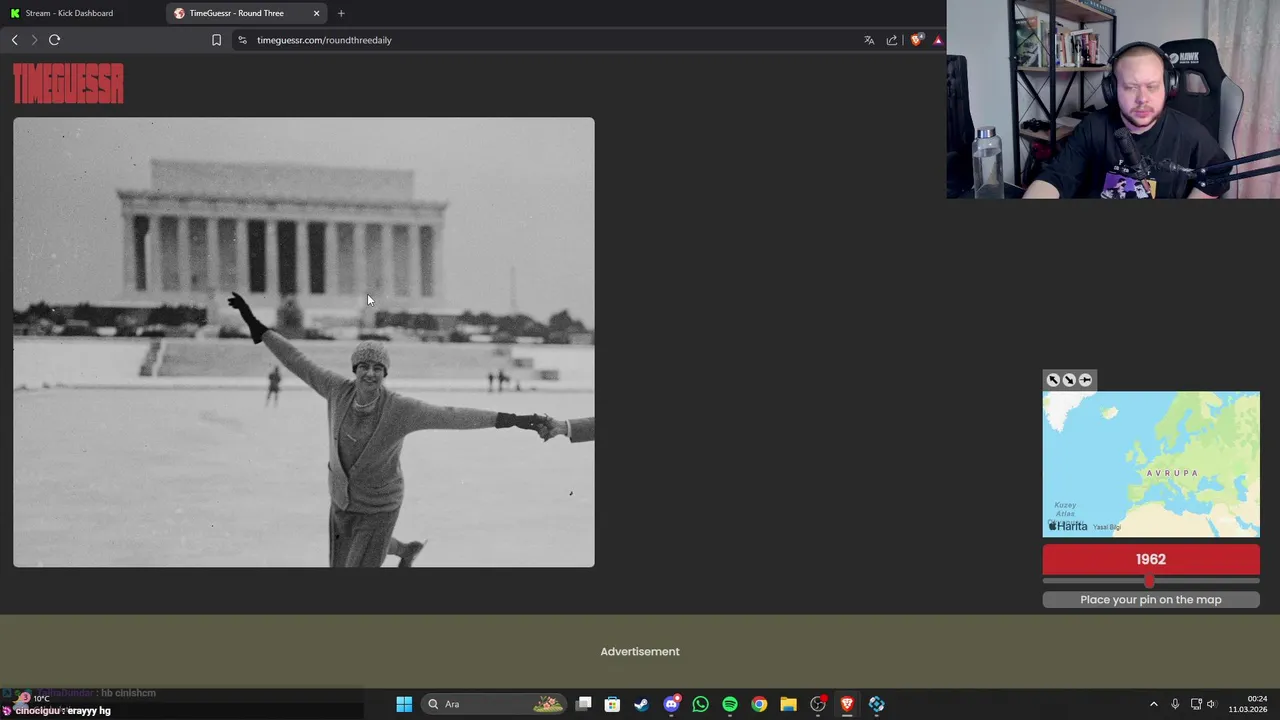Click the Place your pin on the map button
Viewport: 1280px width, 720px height.
click(x=1151, y=599)
